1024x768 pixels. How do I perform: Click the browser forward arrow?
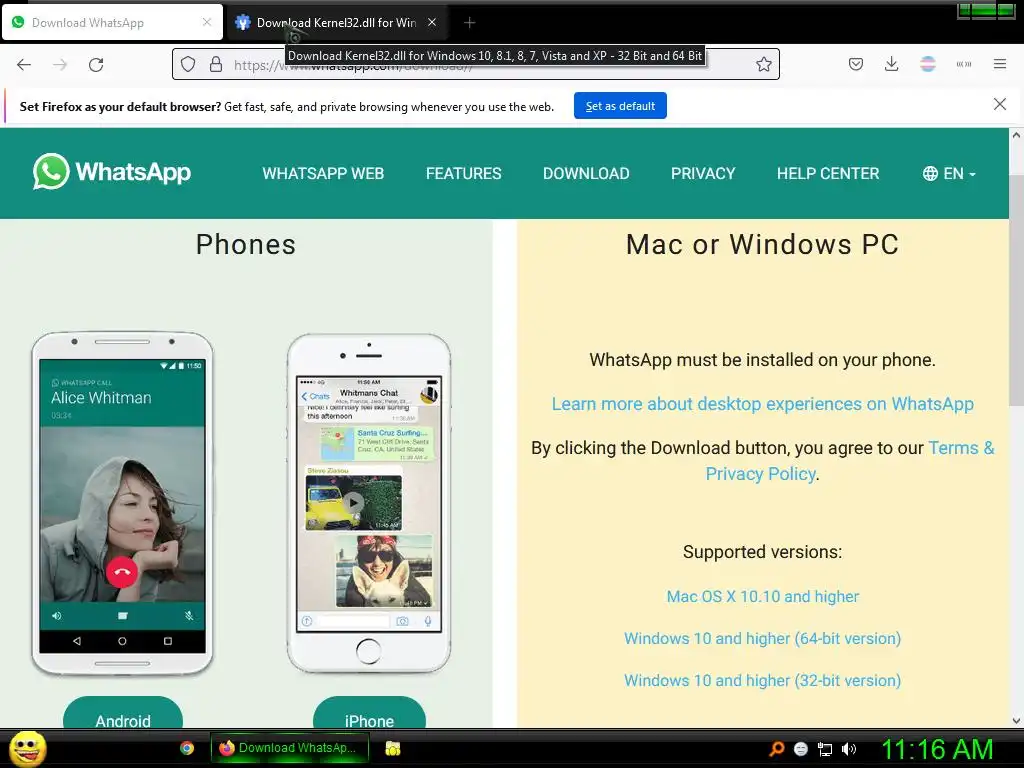coord(60,65)
